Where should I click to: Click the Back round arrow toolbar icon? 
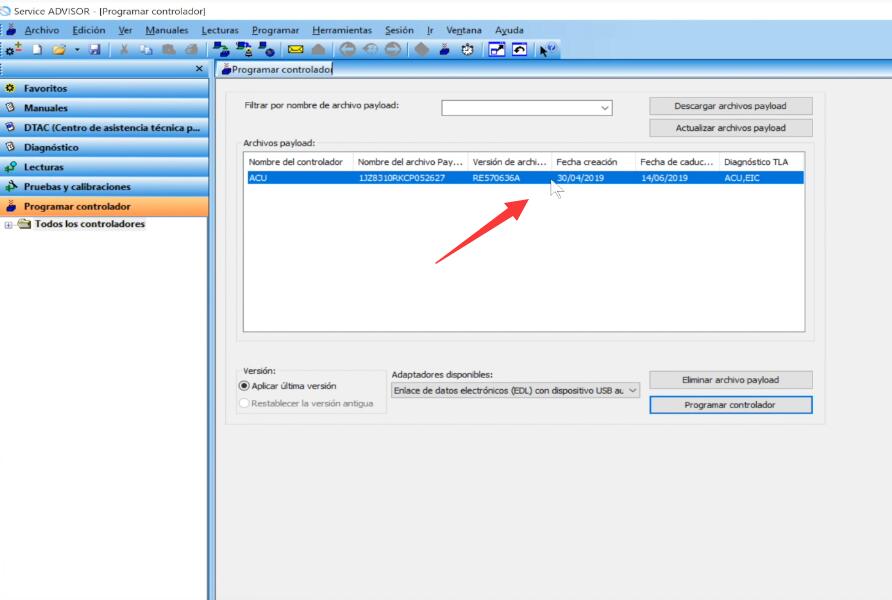tap(347, 50)
